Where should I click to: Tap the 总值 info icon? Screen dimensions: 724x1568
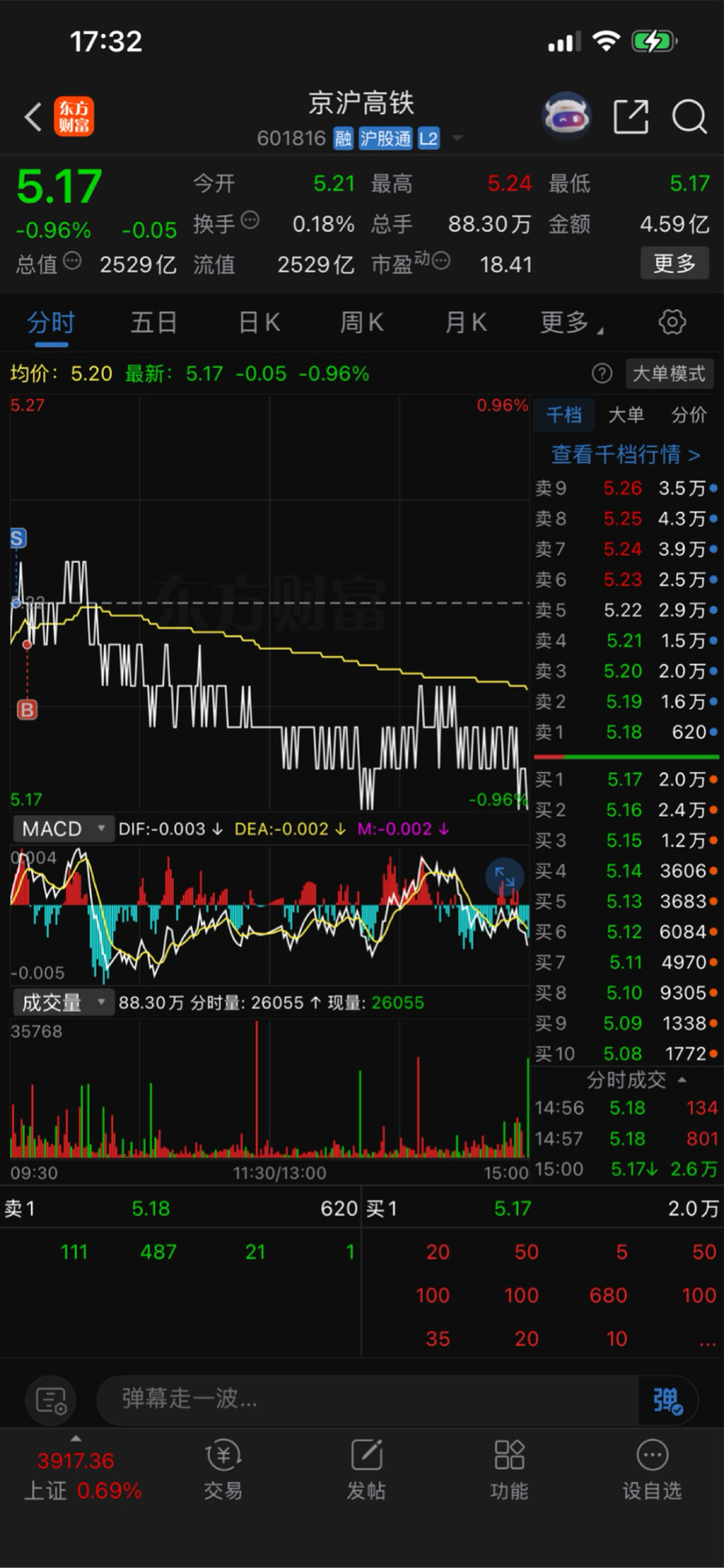pyautogui.click(x=72, y=261)
